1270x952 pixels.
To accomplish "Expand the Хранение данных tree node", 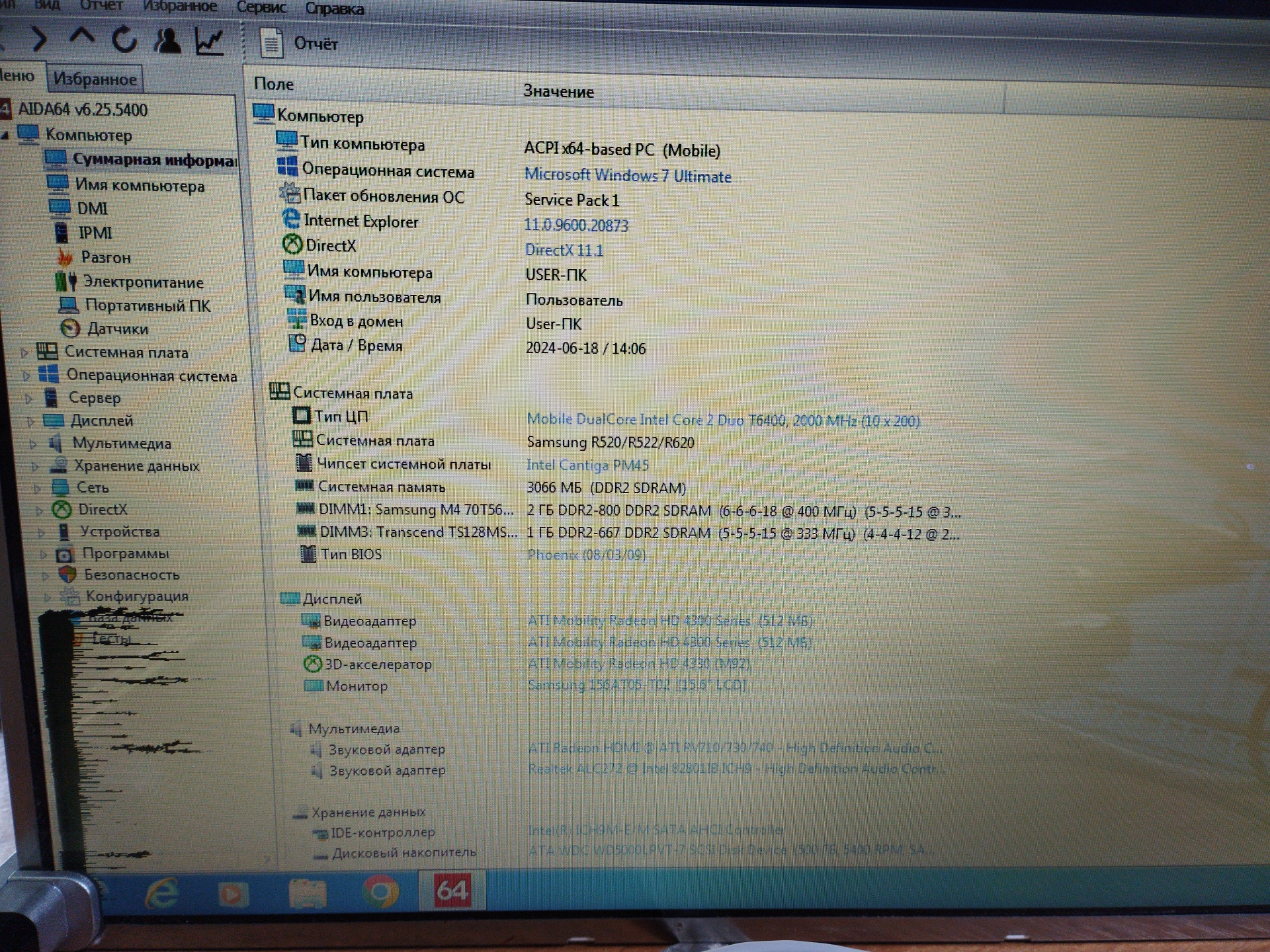I will click(x=35, y=466).
